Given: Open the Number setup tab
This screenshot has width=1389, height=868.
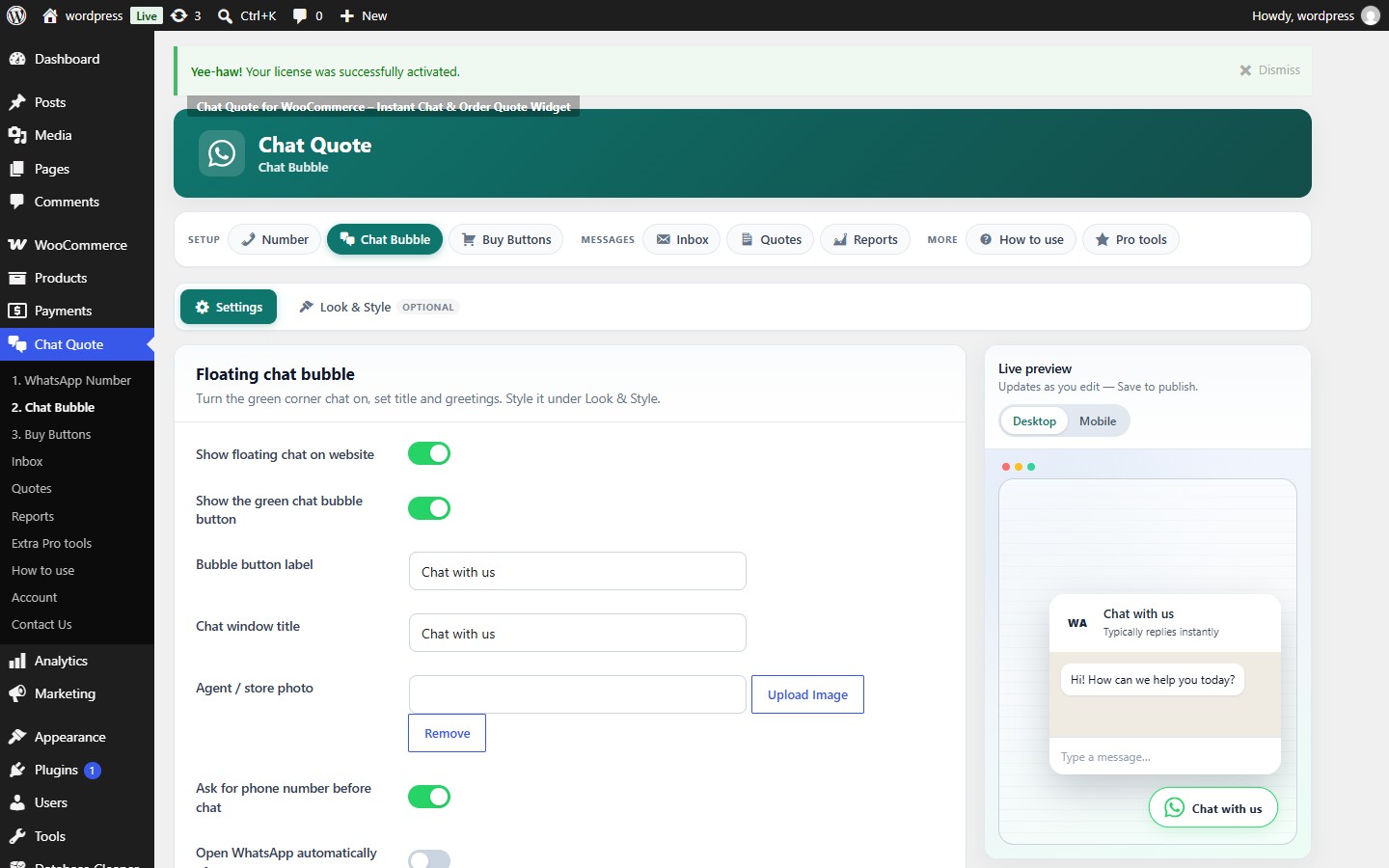Looking at the screenshot, I should pyautogui.click(x=275, y=239).
